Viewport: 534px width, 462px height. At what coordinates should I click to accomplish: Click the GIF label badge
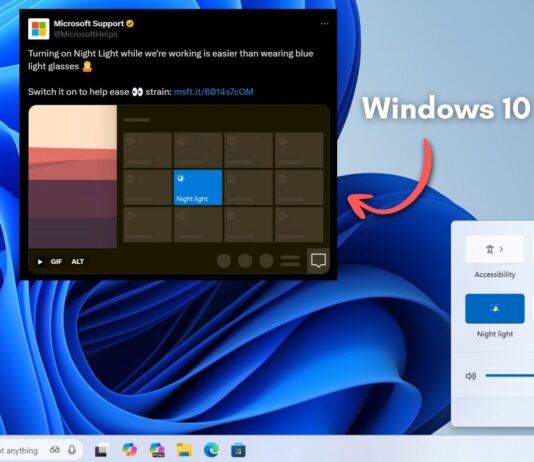[x=56, y=261]
